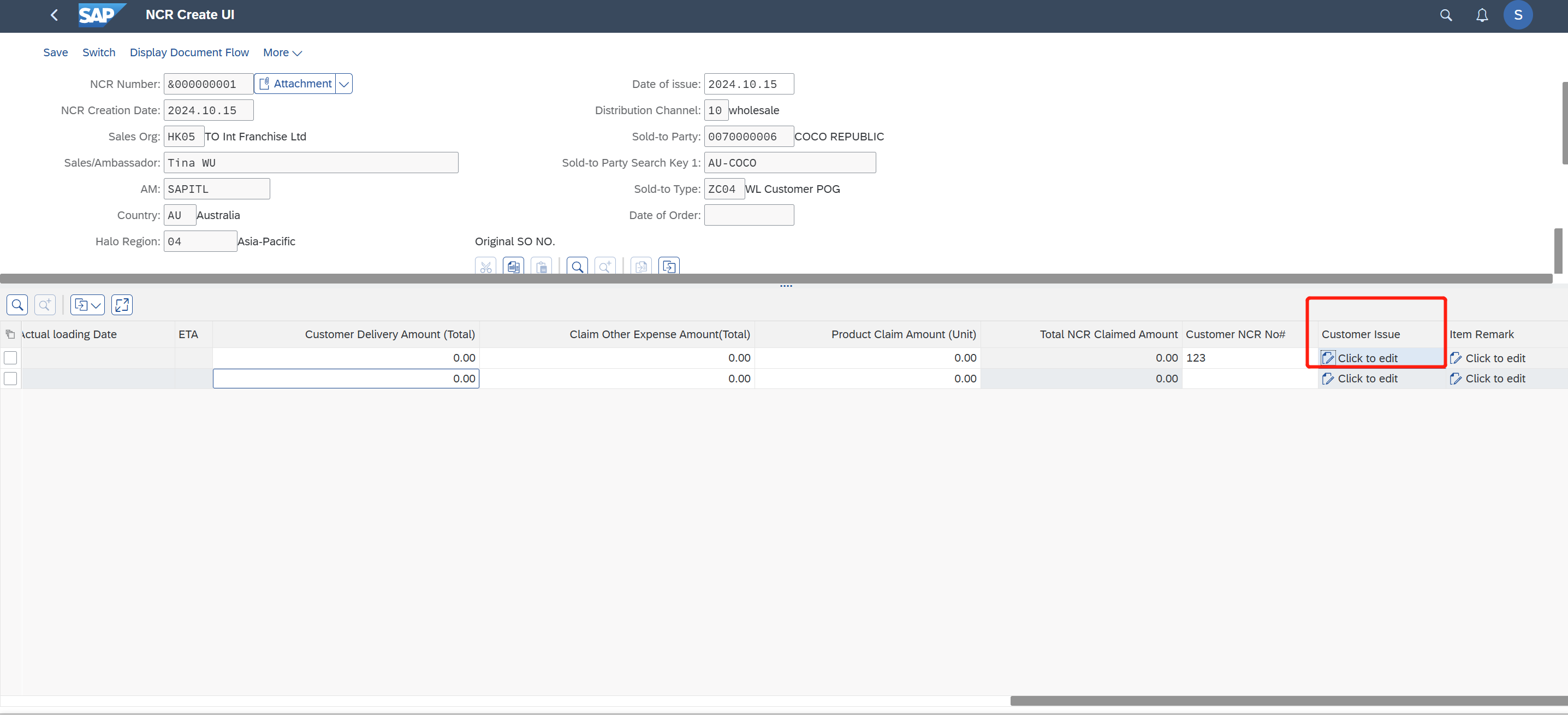Tick the first table row checkbox

[x=10, y=357]
